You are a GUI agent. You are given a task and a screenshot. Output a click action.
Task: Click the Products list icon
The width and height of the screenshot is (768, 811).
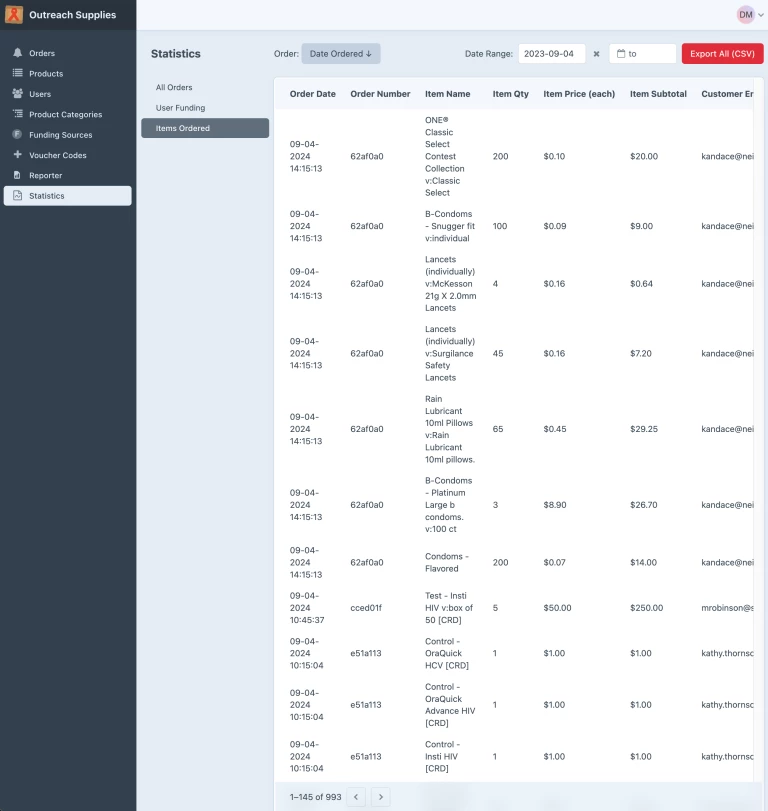[17, 73]
